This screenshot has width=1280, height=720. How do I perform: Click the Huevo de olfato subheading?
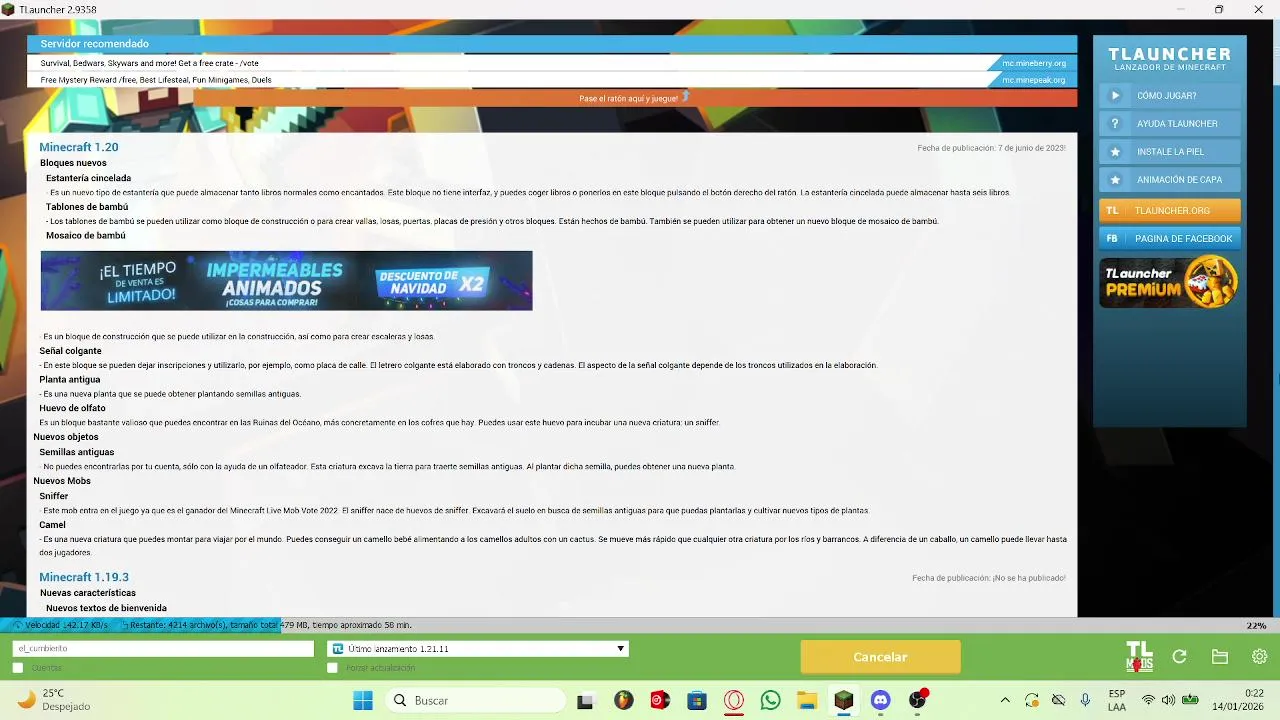[x=72, y=408]
